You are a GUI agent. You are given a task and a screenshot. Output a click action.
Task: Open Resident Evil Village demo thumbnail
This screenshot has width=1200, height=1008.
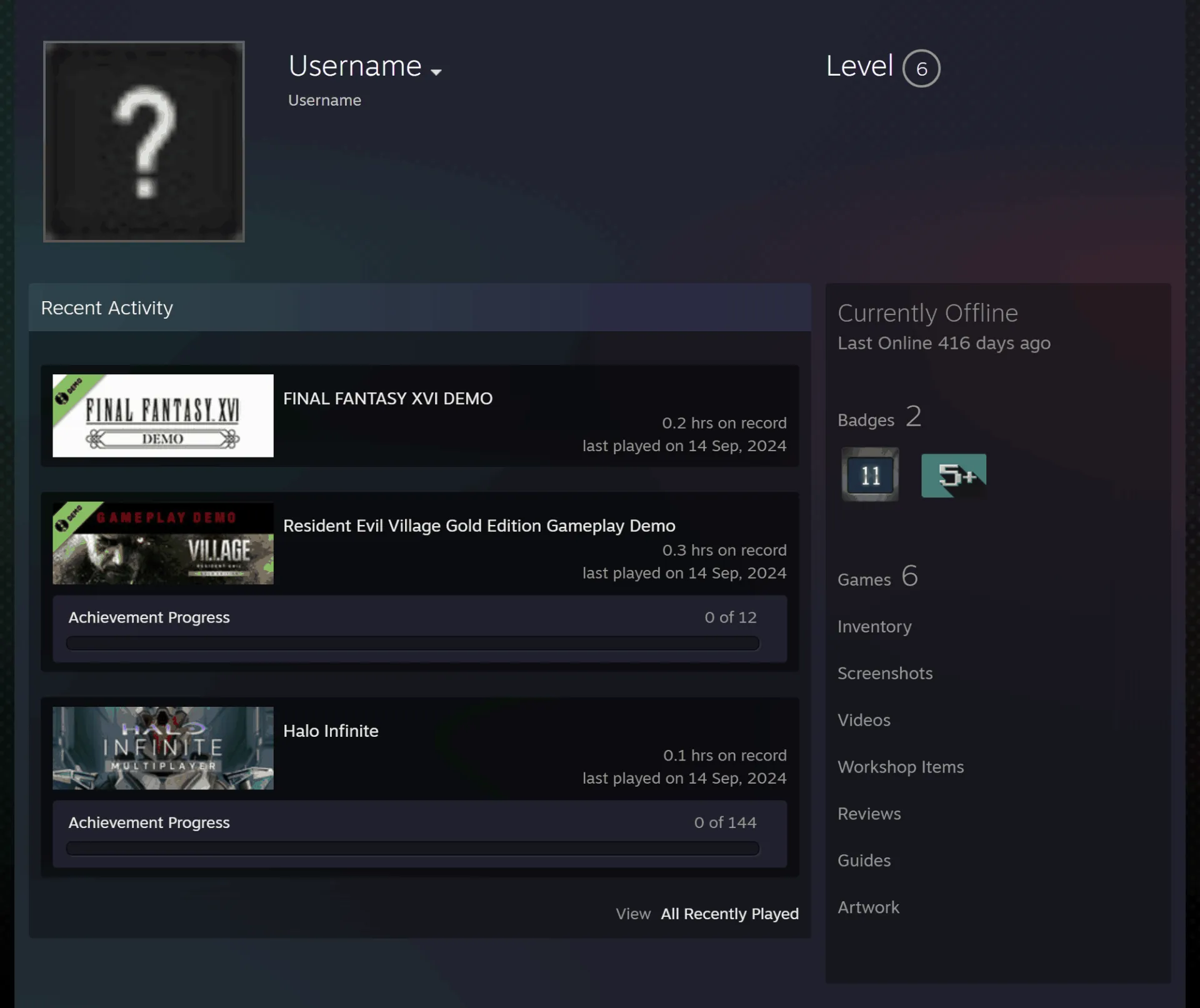[163, 543]
